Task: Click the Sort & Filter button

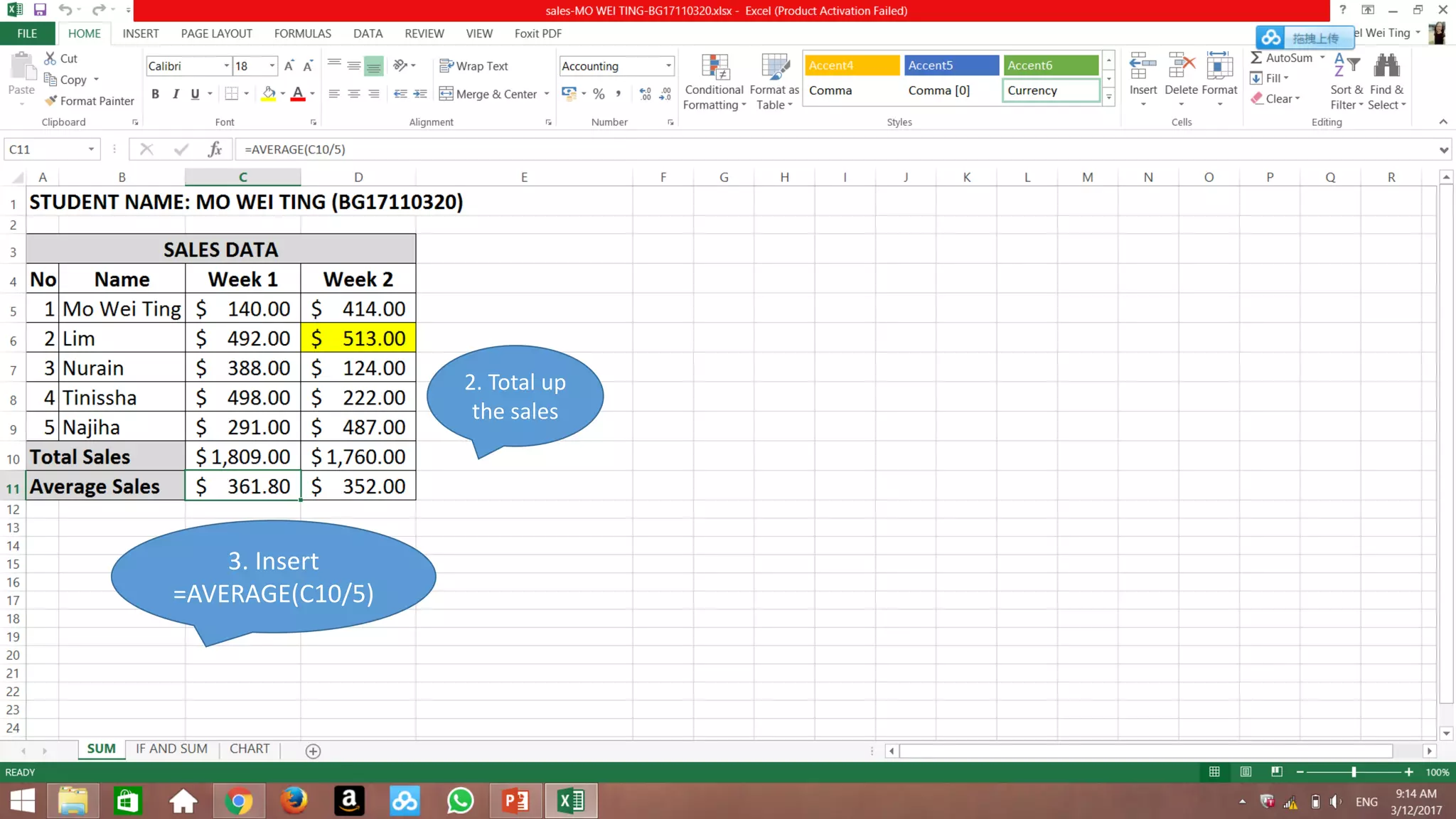Action: click(x=1347, y=82)
